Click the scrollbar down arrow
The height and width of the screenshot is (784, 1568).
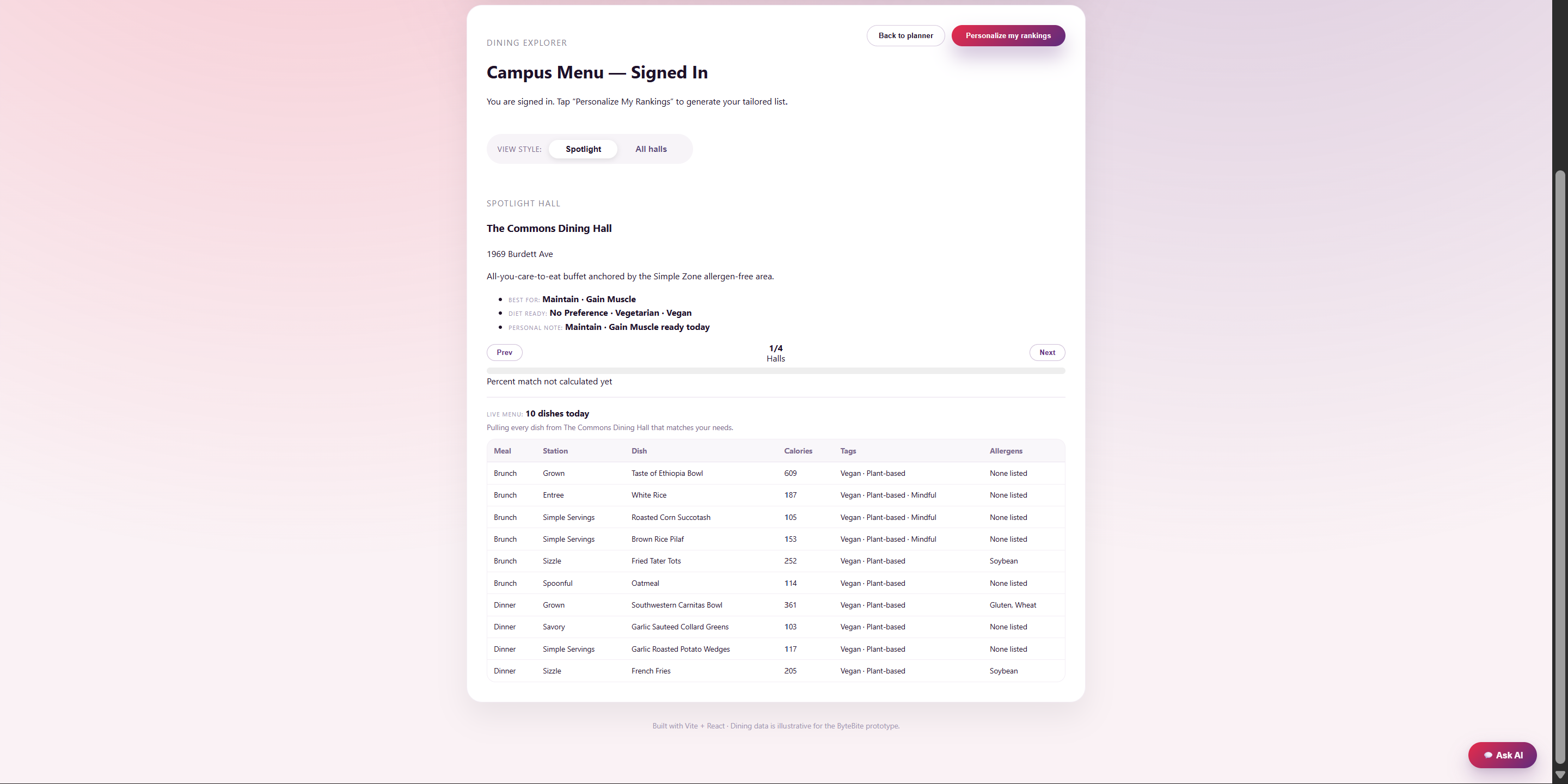point(1560,774)
